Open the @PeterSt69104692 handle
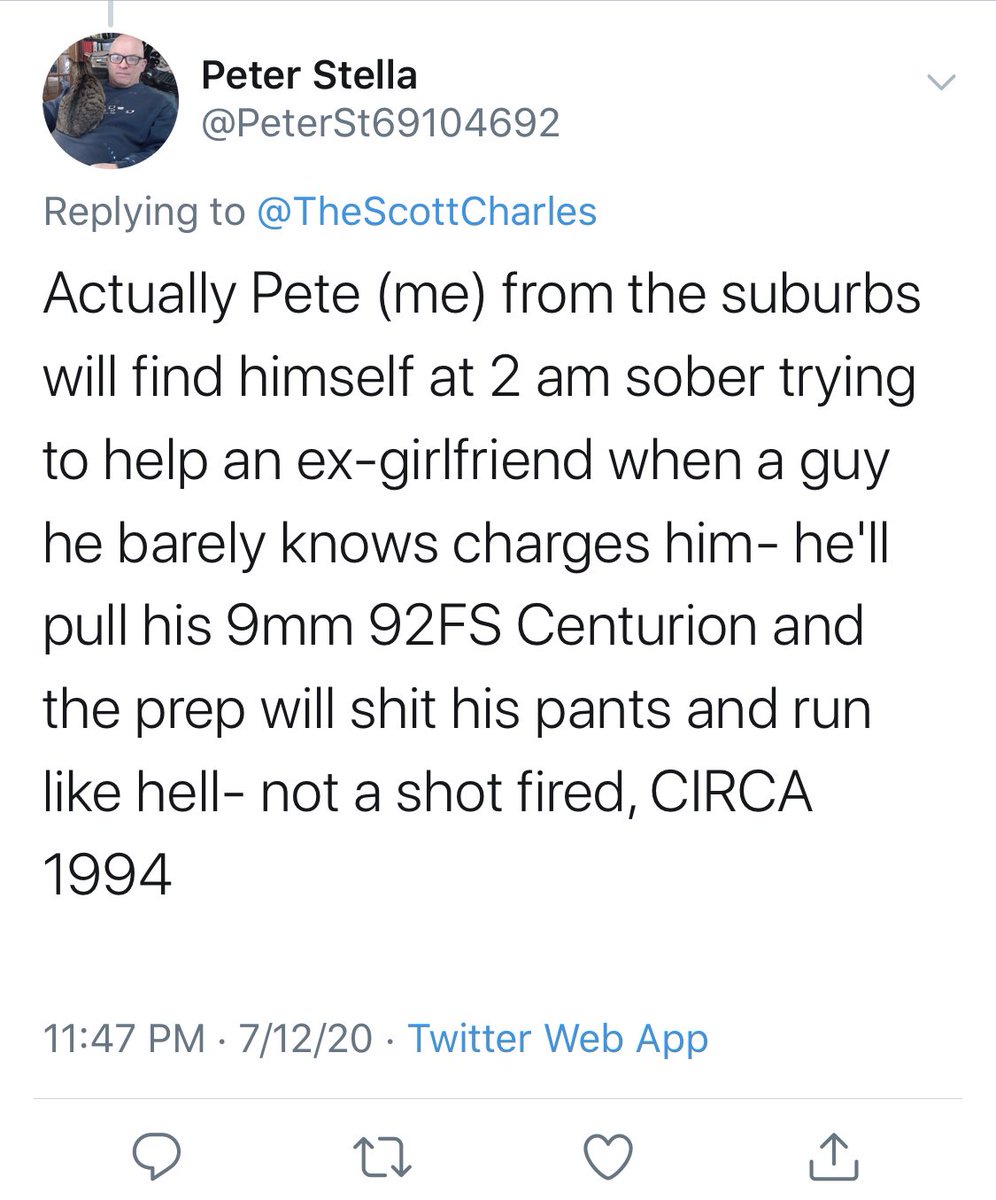Viewport: 996px width, 1200px height. click(380, 123)
